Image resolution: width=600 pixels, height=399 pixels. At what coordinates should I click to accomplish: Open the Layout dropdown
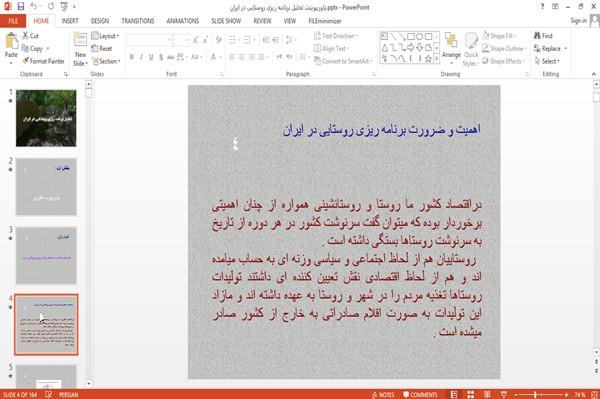point(106,36)
